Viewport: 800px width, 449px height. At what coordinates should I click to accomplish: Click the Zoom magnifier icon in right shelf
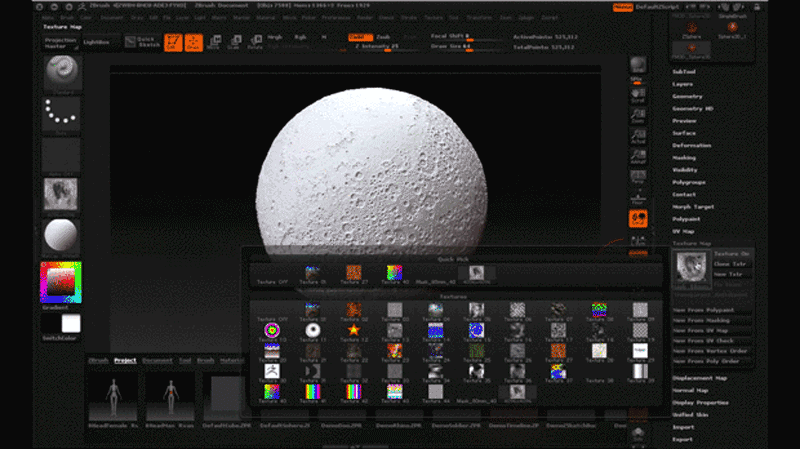[638, 116]
